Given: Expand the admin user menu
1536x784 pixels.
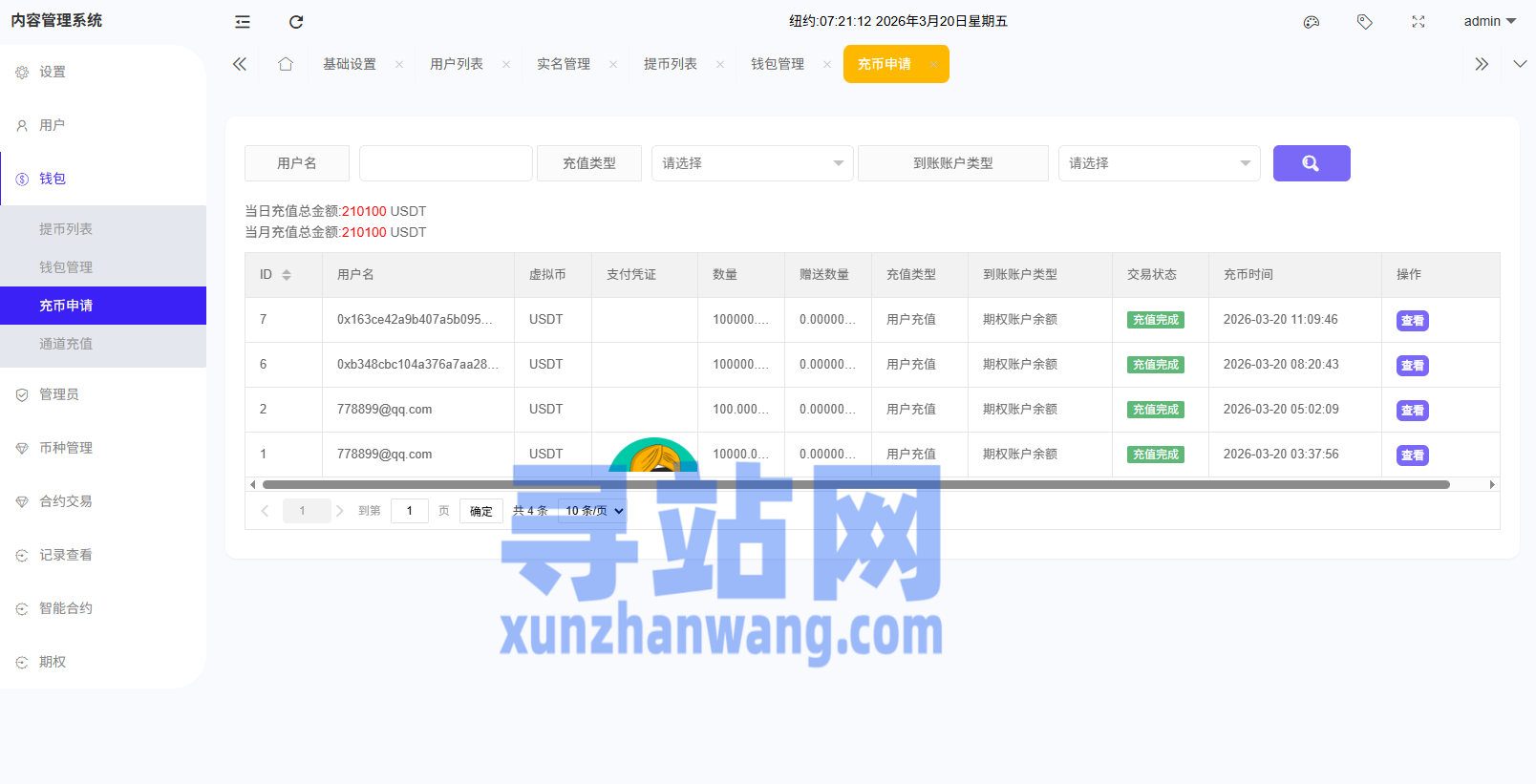Looking at the screenshot, I should (1489, 21).
